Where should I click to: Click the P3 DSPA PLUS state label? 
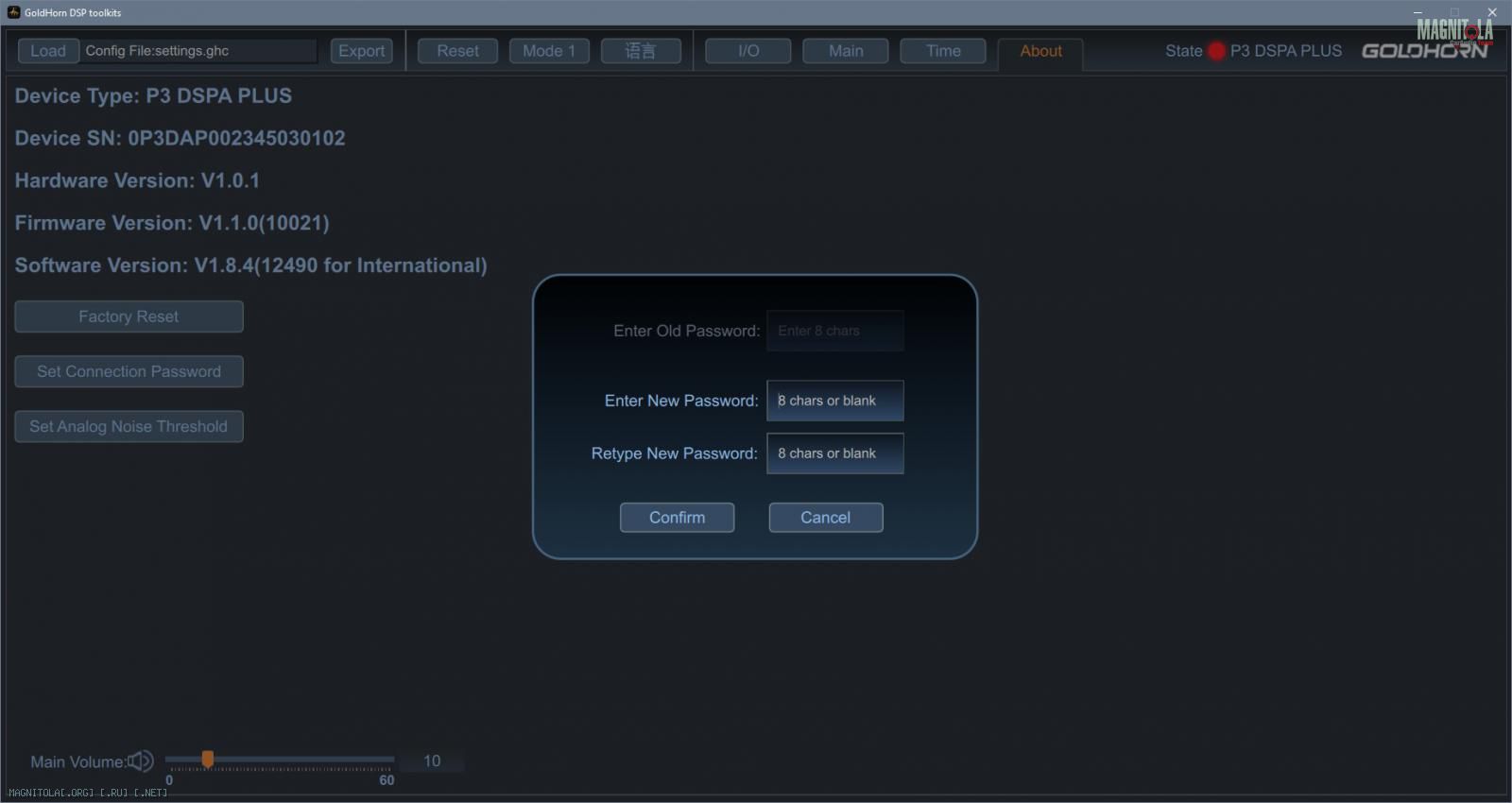(x=1286, y=51)
